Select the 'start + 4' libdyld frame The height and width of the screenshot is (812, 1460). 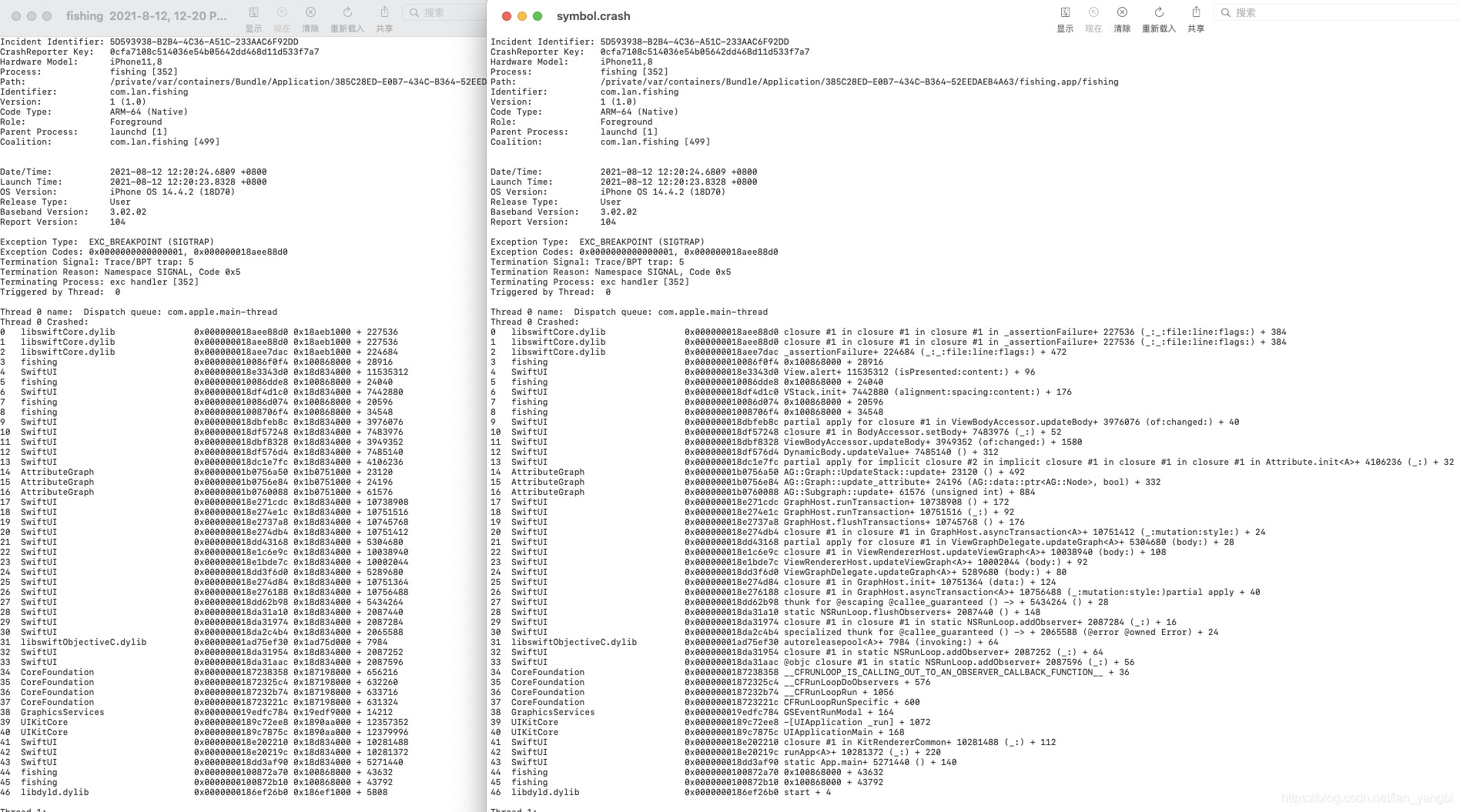(661, 792)
